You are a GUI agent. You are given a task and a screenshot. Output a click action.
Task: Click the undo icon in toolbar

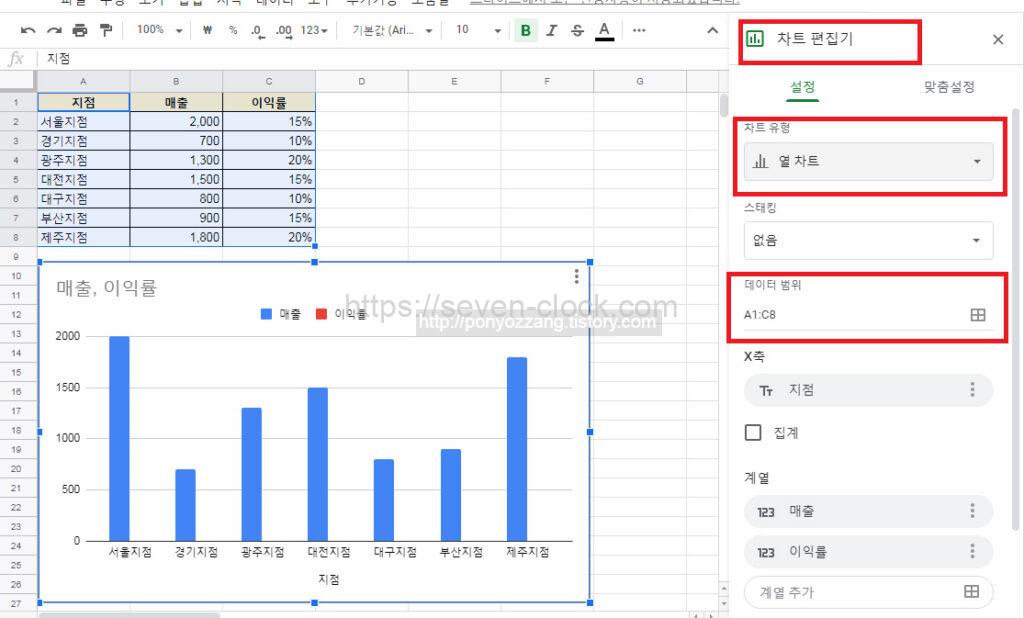(x=28, y=31)
